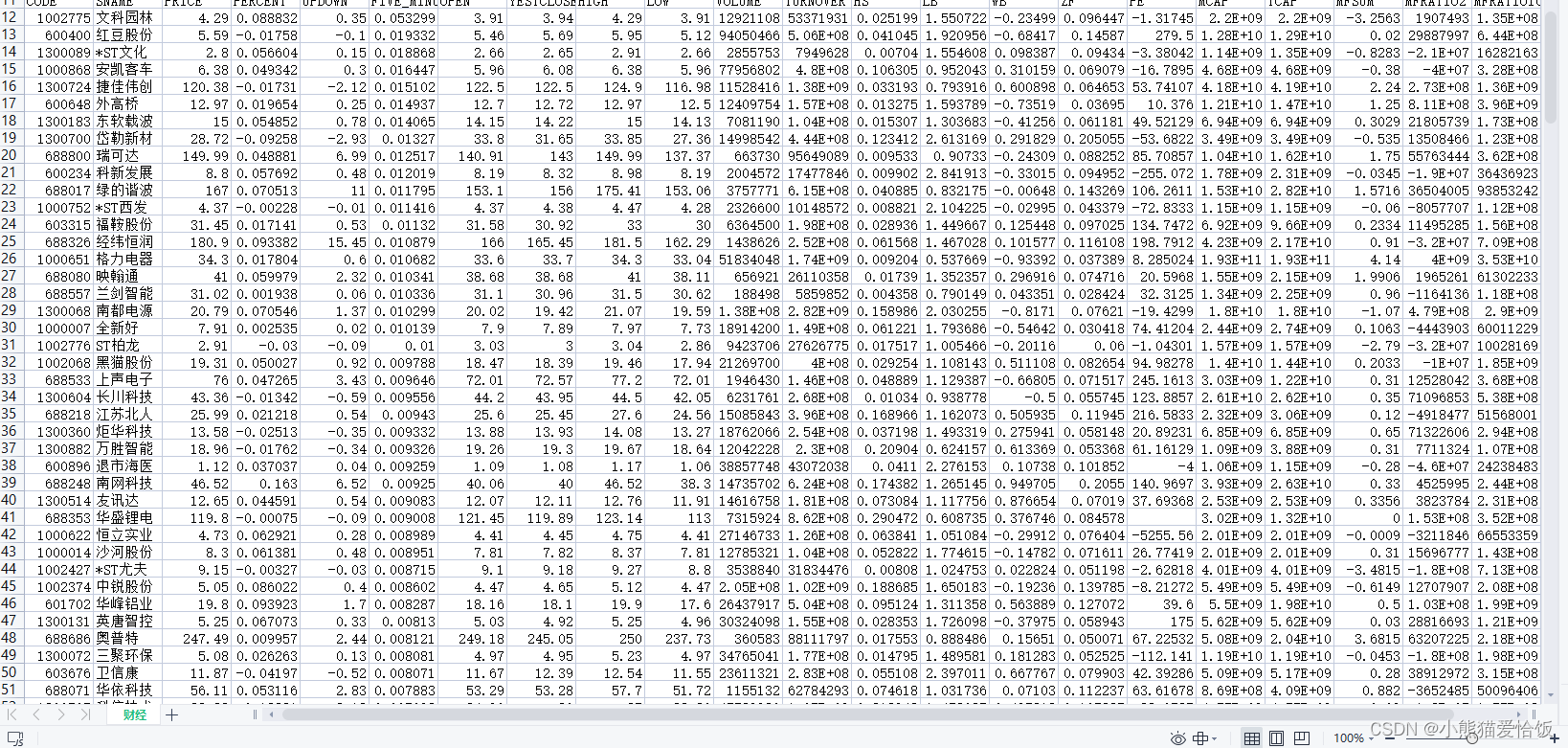Select cell containing 科新发展
Image resolution: width=1568 pixels, height=748 pixels.
[127, 172]
